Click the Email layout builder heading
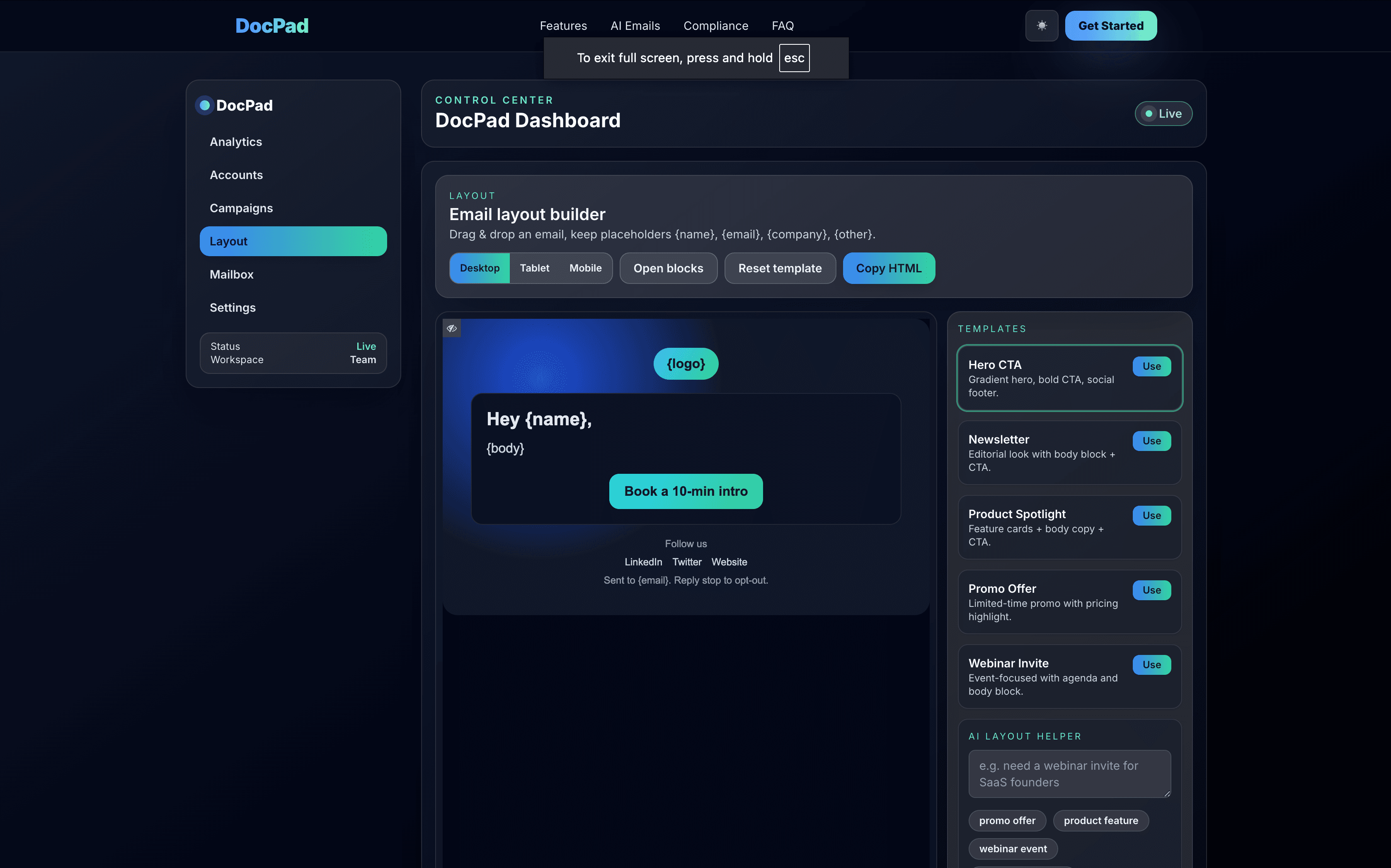Image resolution: width=1391 pixels, height=868 pixels. pyautogui.click(x=527, y=215)
